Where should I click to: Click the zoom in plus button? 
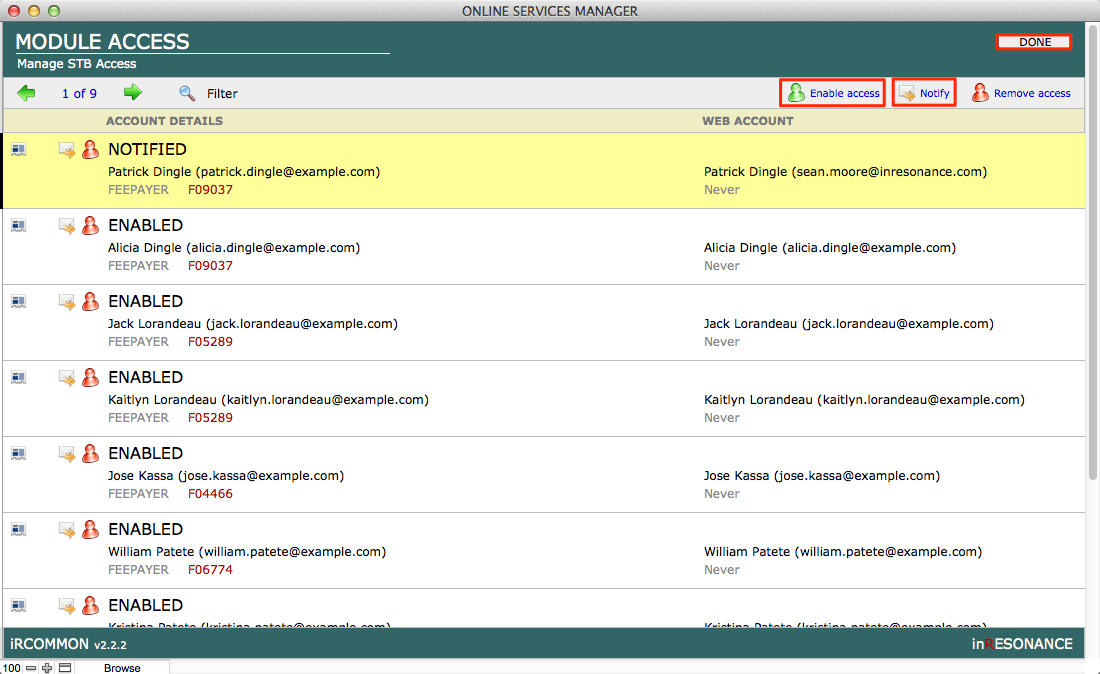47,667
